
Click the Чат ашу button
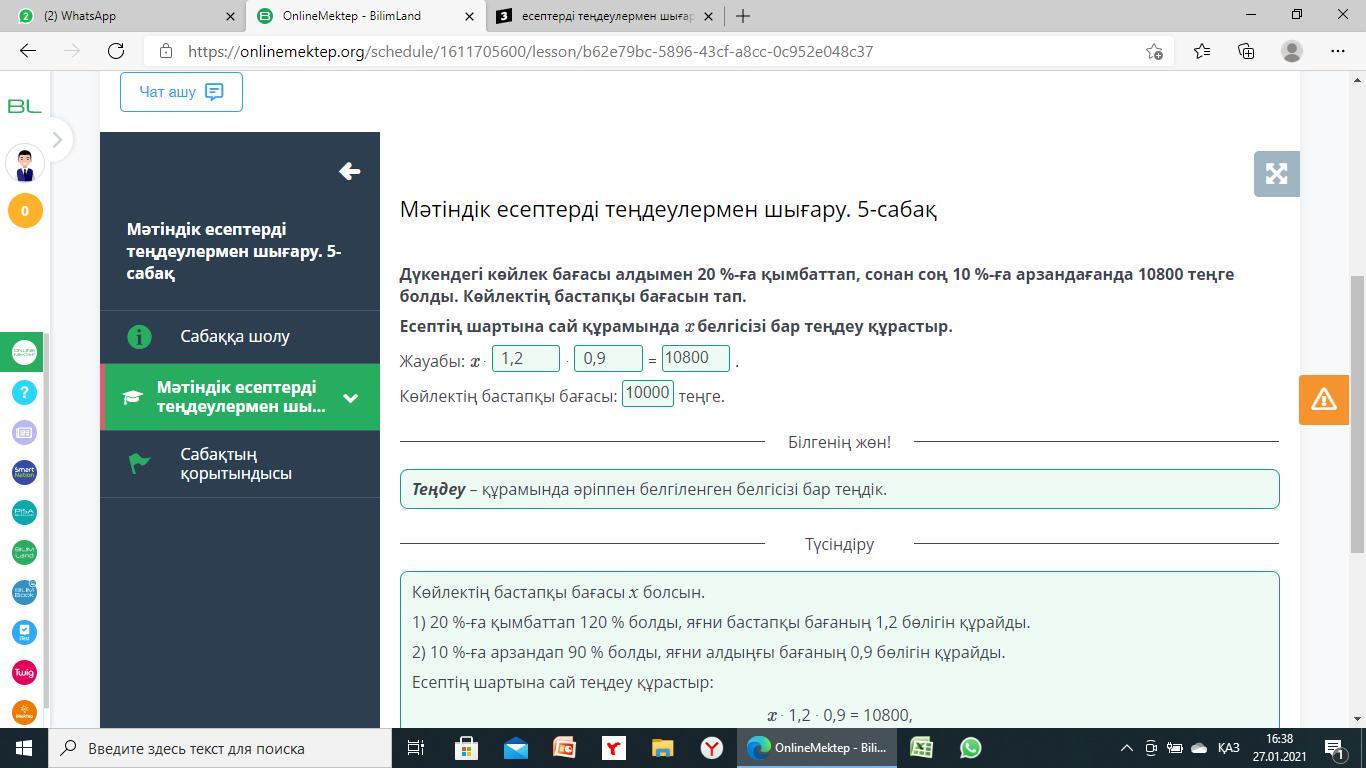(x=181, y=92)
